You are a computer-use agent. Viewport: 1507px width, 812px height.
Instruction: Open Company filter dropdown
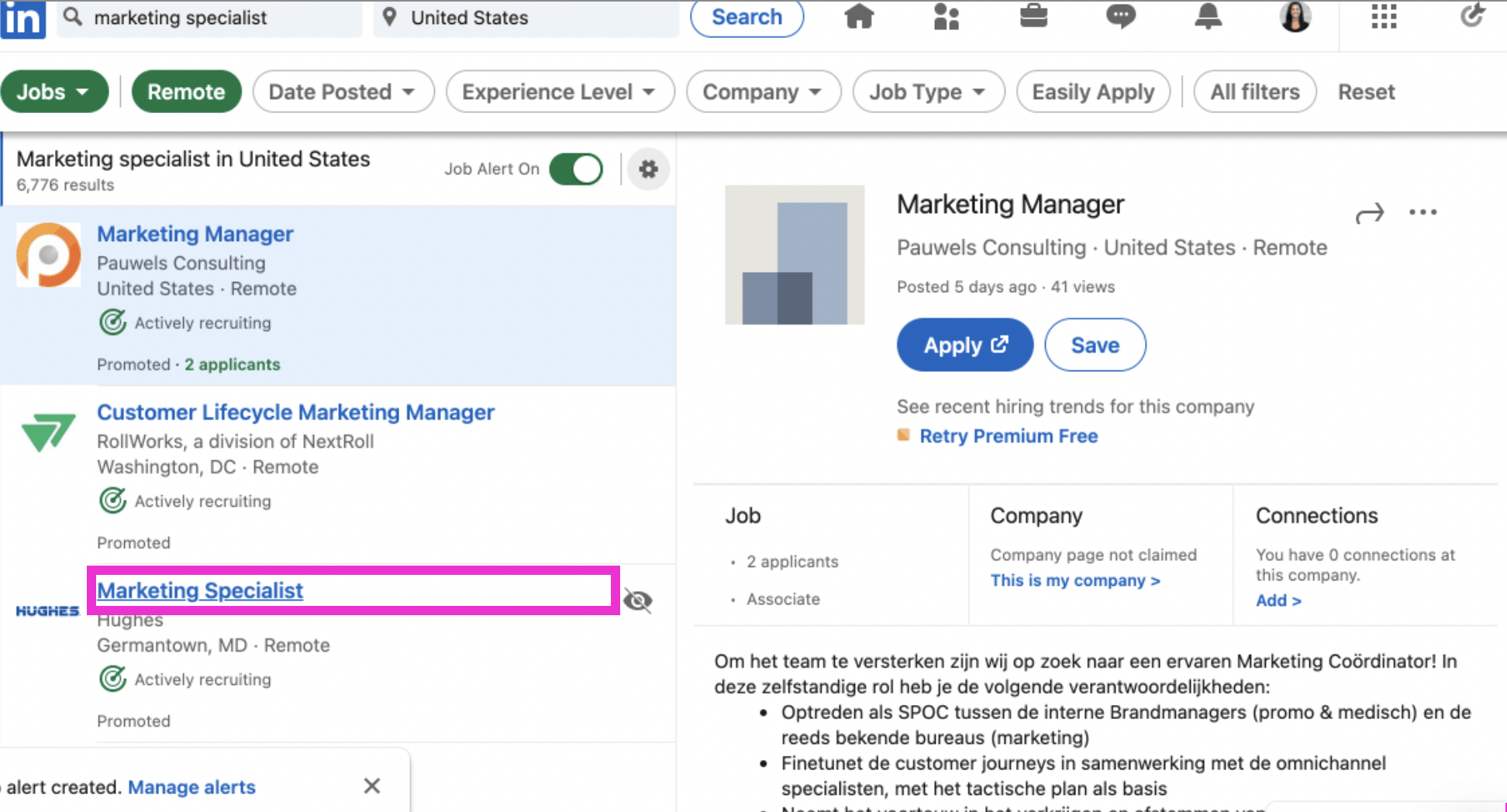tap(763, 91)
